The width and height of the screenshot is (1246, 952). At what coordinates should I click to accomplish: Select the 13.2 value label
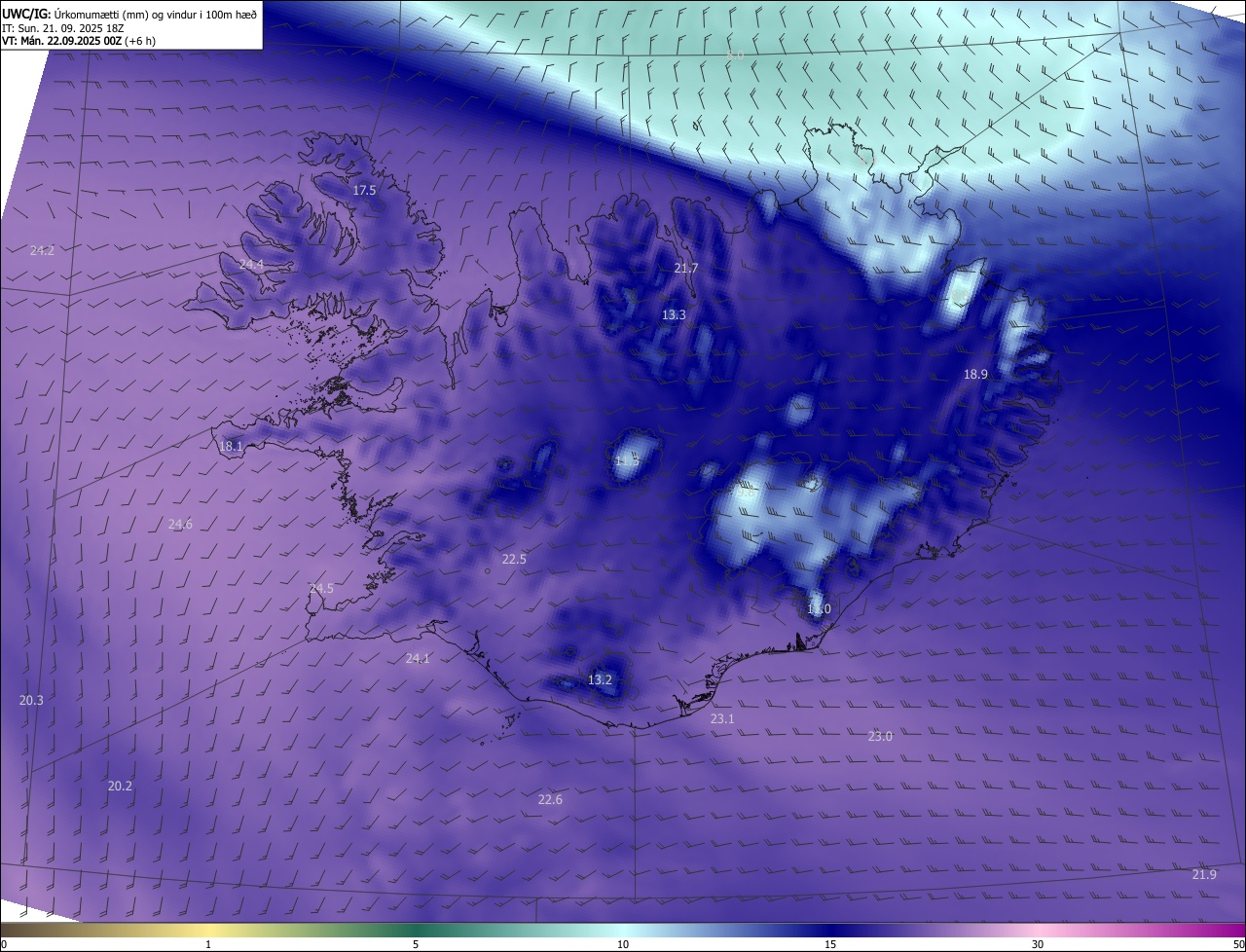coord(600,679)
